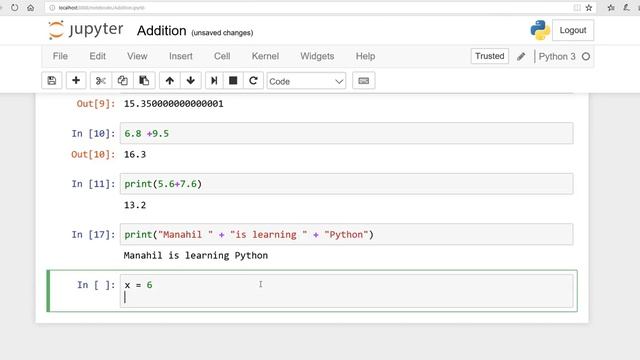Click the Out[10] prompt label
This screenshot has height=360, width=640.
click(93, 155)
